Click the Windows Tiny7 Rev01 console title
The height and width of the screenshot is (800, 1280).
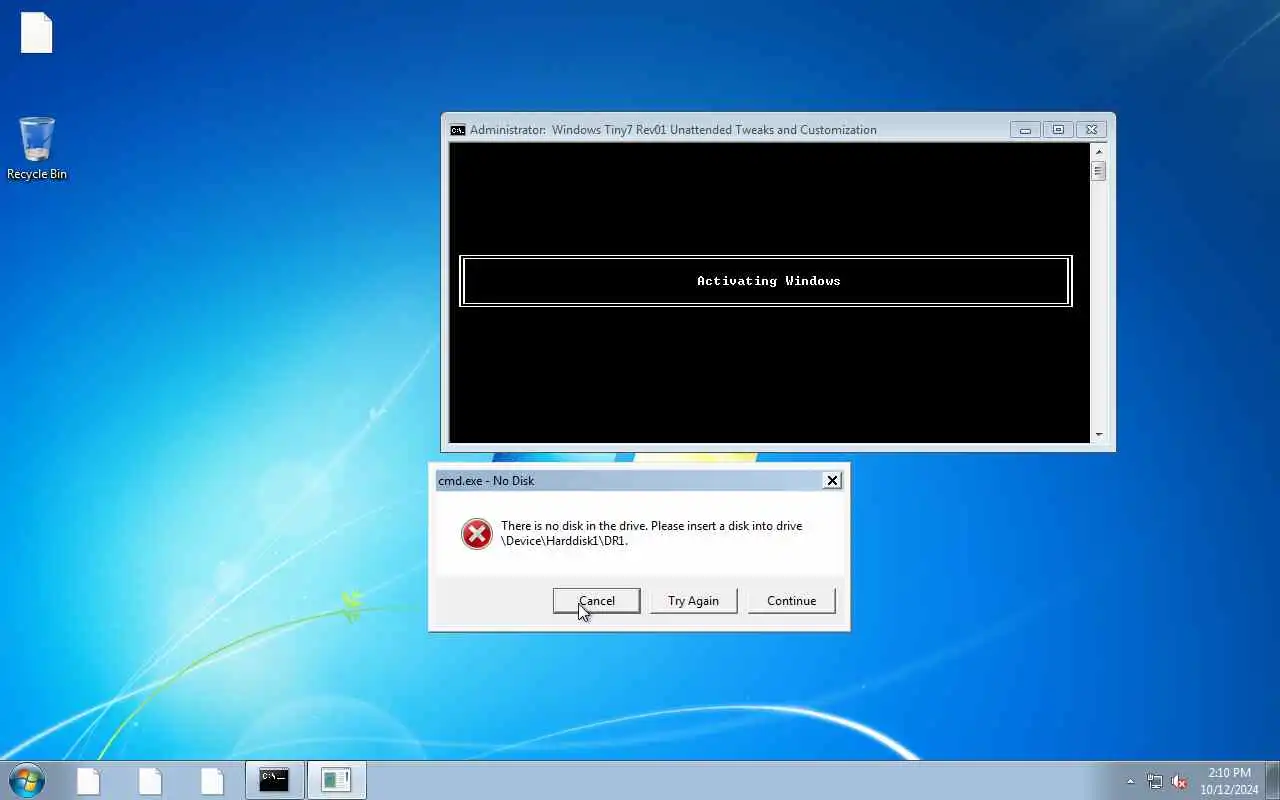coord(673,130)
